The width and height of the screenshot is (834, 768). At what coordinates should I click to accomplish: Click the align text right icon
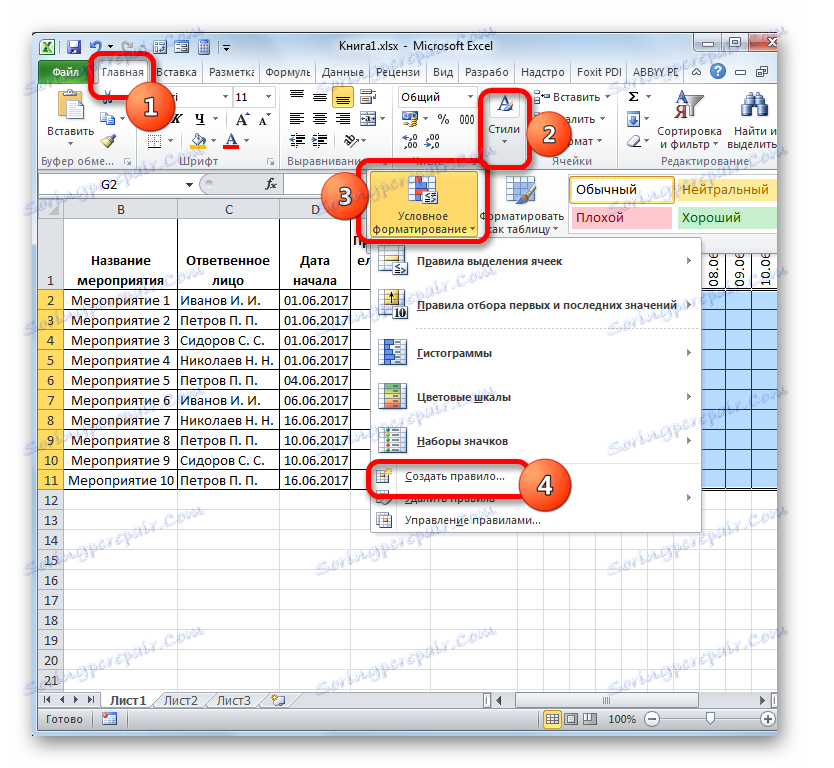pyautogui.click(x=343, y=119)
